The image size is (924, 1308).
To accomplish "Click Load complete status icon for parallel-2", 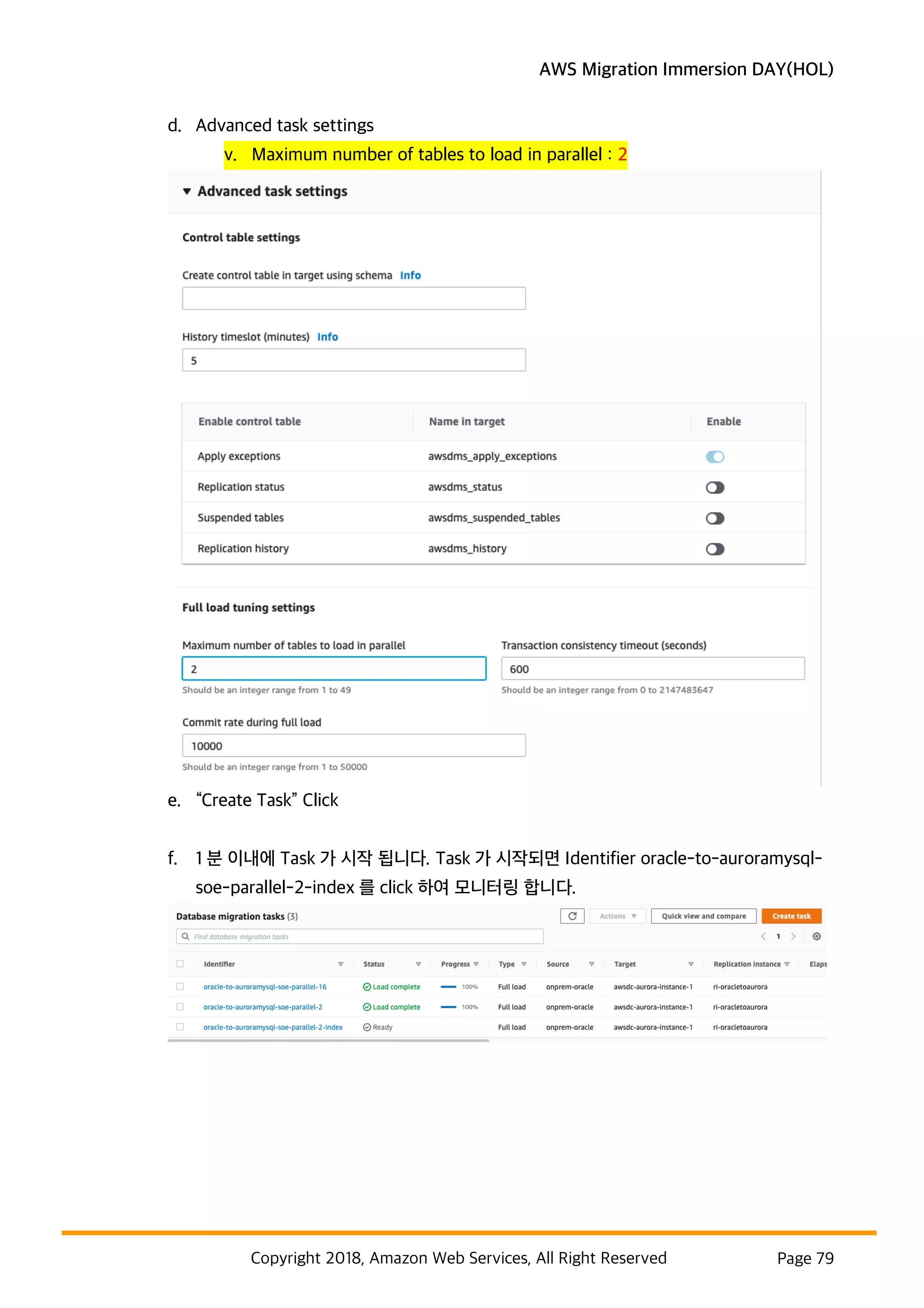I will coord(367,1007).
